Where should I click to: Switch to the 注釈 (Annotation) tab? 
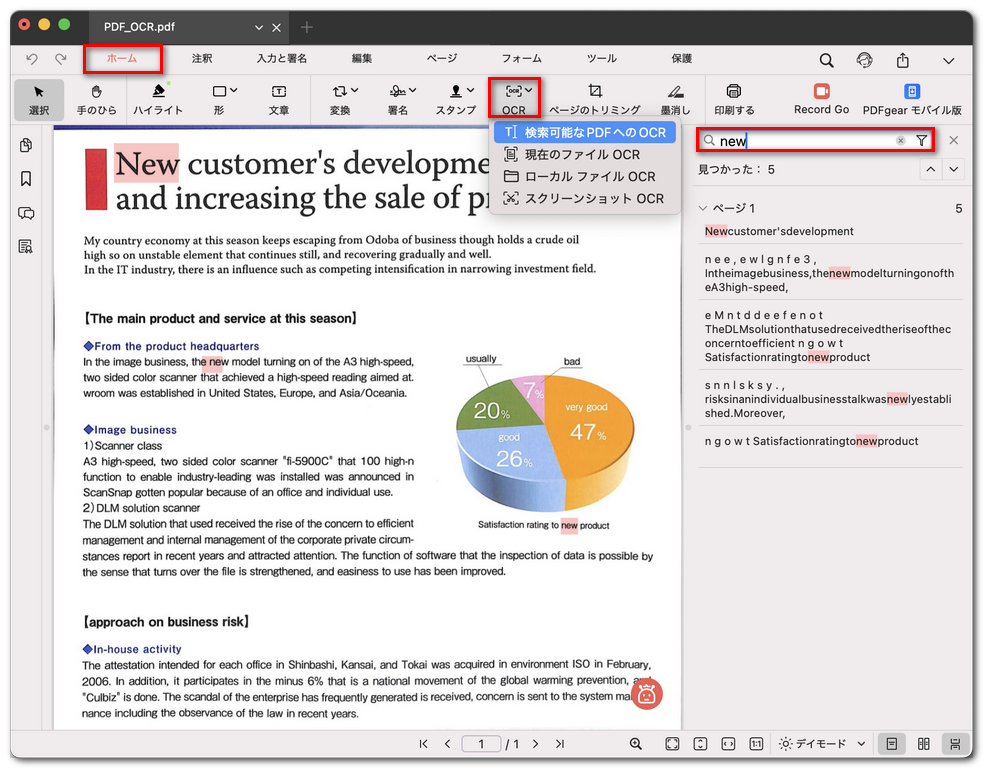[x=202, y=59]
